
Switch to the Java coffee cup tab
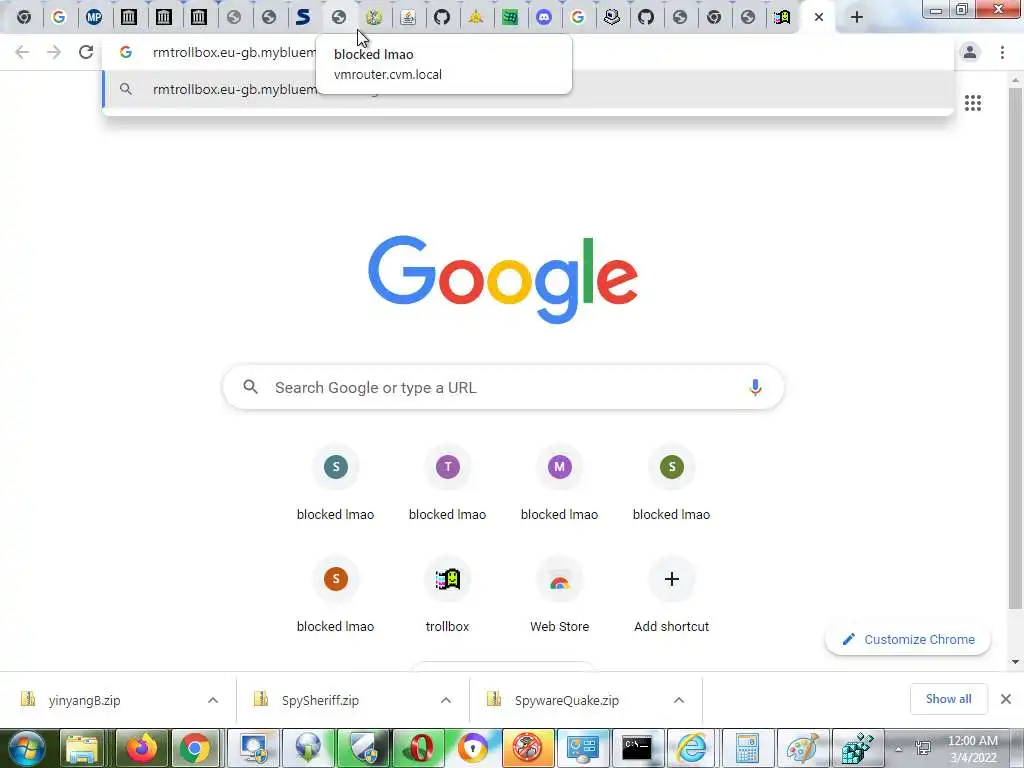408,18
